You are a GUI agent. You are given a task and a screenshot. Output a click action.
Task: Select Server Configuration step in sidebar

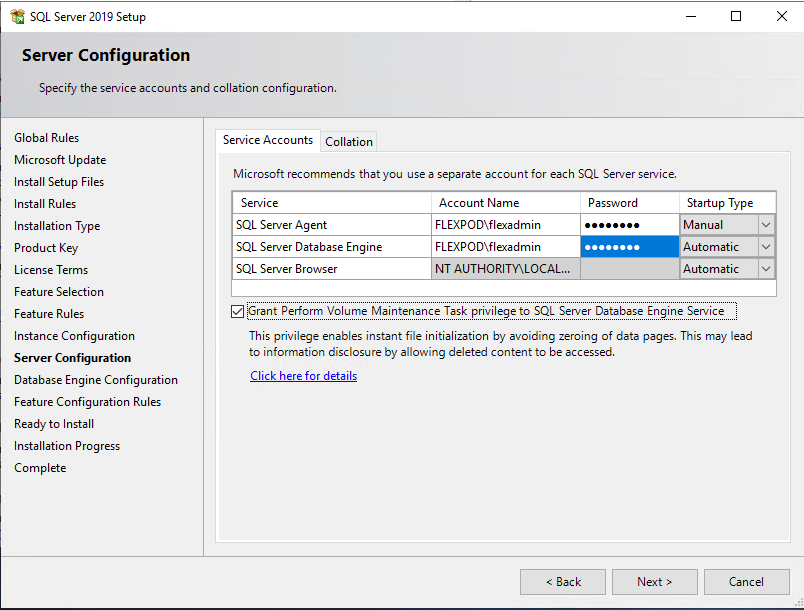[x=72, y=358]
